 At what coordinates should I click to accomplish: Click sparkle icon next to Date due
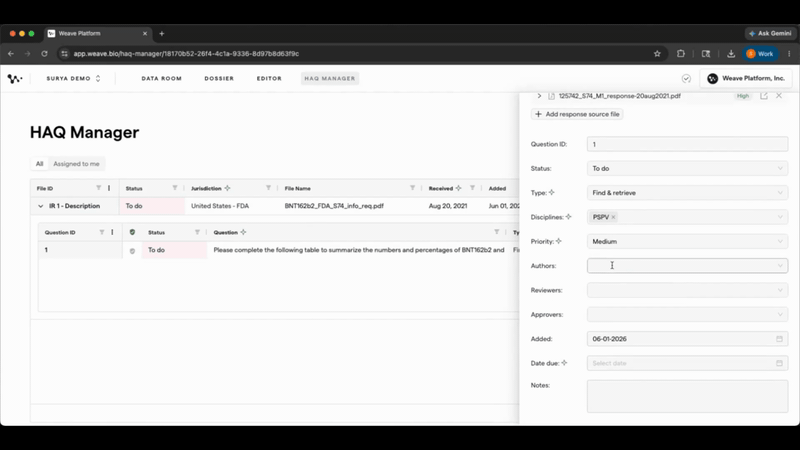click(x=564, y=363)
